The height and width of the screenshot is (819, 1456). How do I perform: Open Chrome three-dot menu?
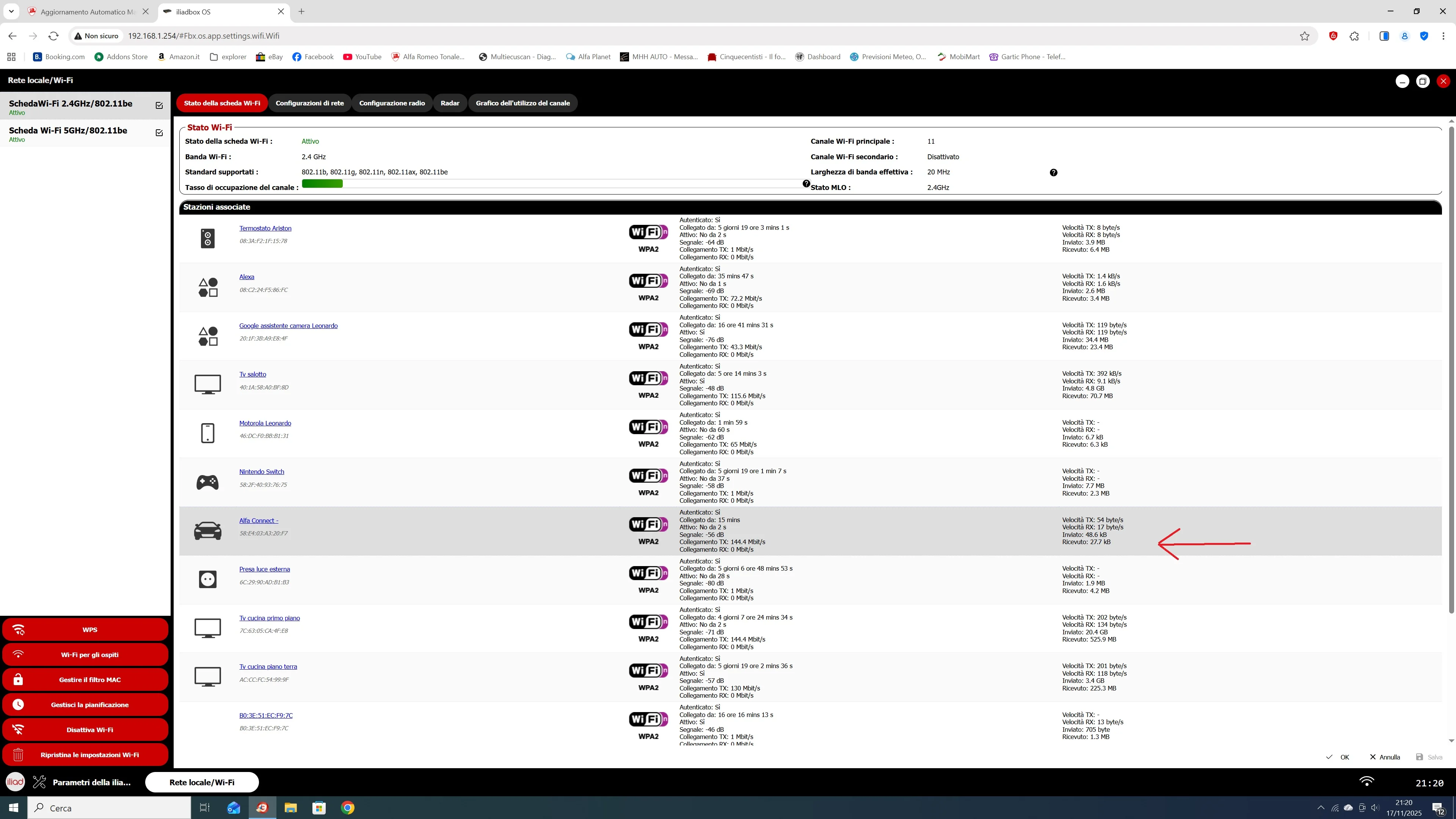pyautogui.click(x=1443, y=36)
